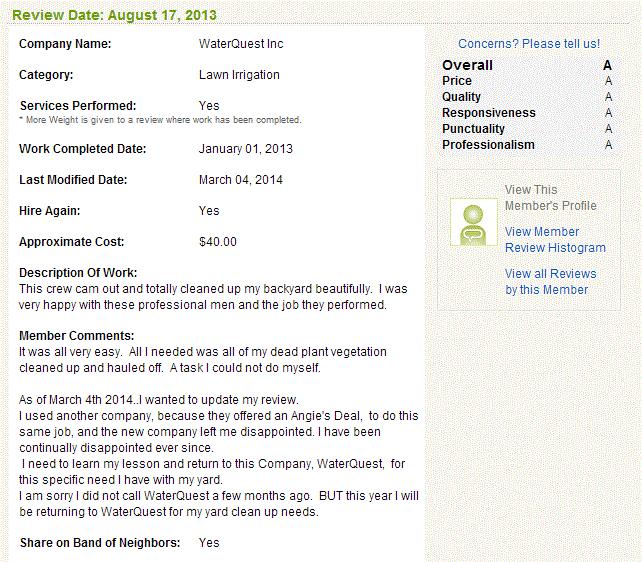Image resolution: width=642 pixels, height=562 pixels.
Task: Select the WaterQuest Inc company name
Action: (241, 44)
